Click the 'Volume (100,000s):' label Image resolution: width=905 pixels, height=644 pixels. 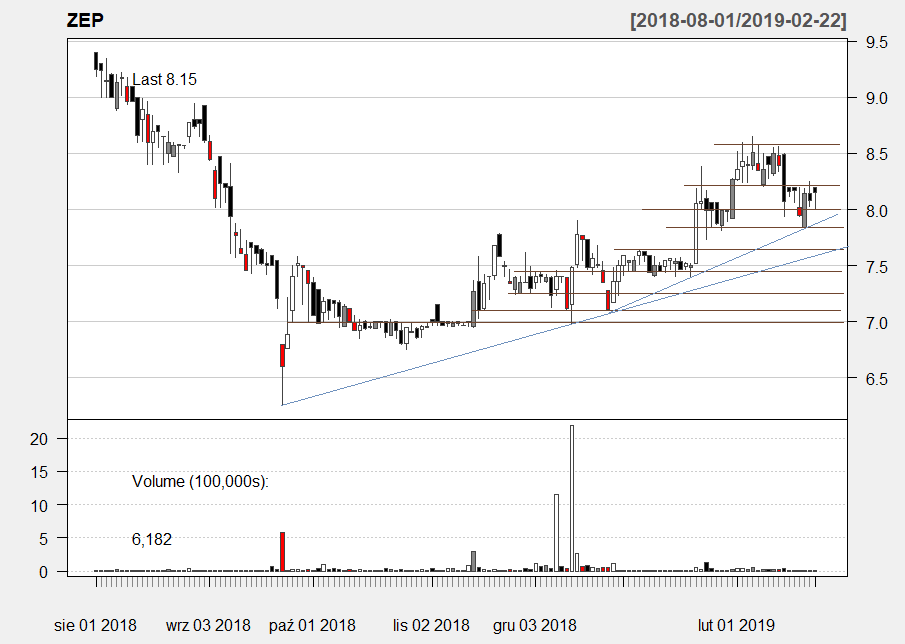200,481
